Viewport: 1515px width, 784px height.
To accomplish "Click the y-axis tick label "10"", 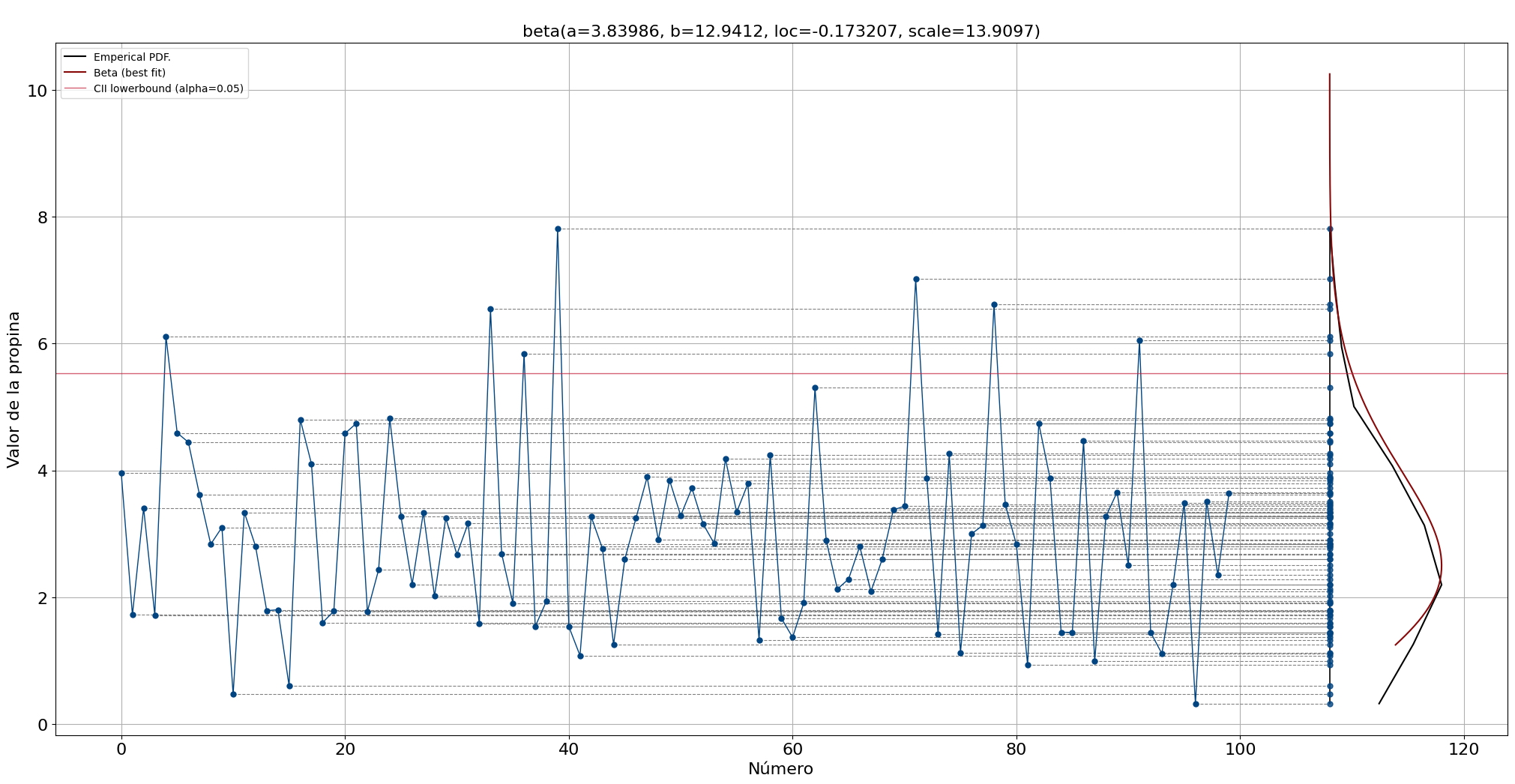I will pyautogui.click(x=37, y=91).
